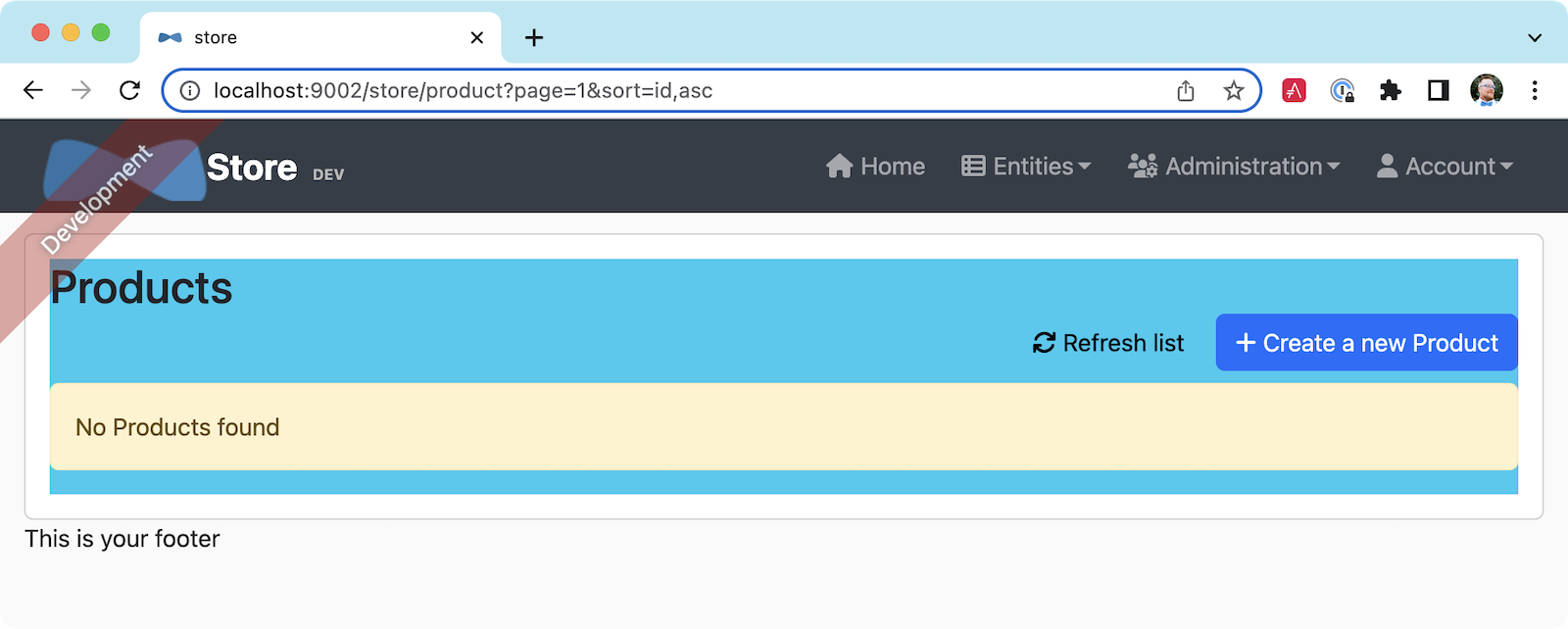This screenshot has height=629, width=1568.
Task: Open the red Adobe Acrobat extension
Action: pyautogui.click(x=1294, y=91)
